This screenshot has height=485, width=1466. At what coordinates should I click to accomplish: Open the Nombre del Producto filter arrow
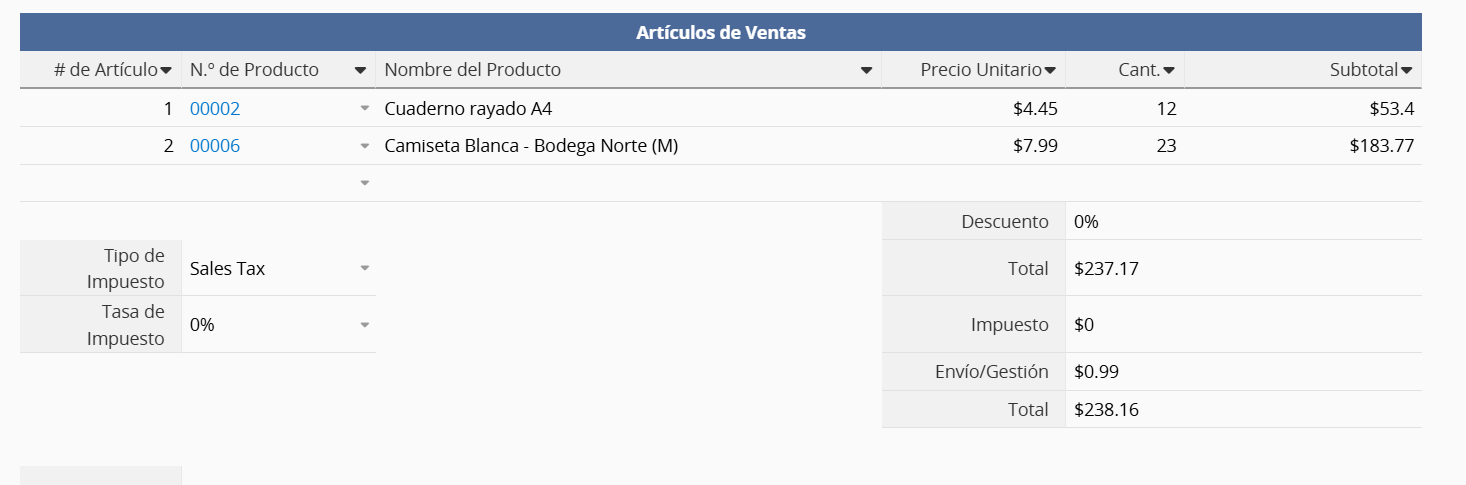tap(866, 70)
